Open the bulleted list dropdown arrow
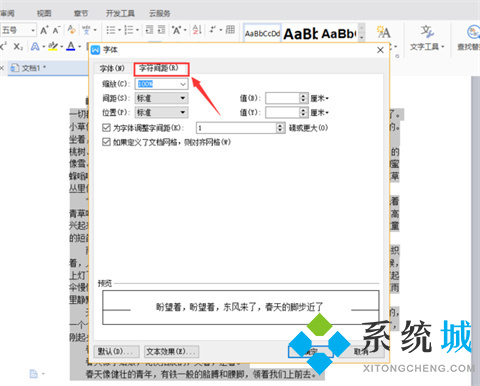Screen dimensions: 480x386 click(x=119, y=30)
